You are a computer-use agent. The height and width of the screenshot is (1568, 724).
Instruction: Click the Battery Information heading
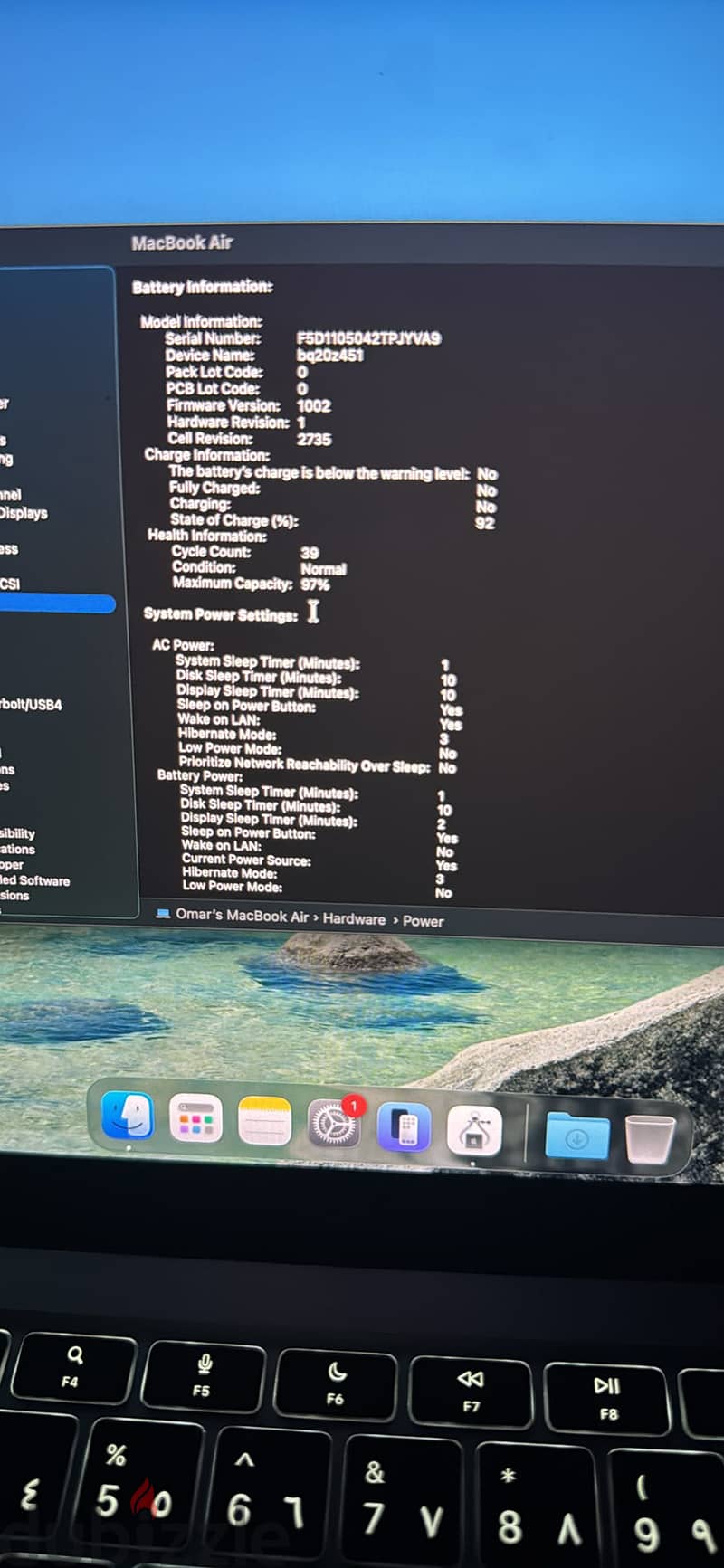coord(203,287)
